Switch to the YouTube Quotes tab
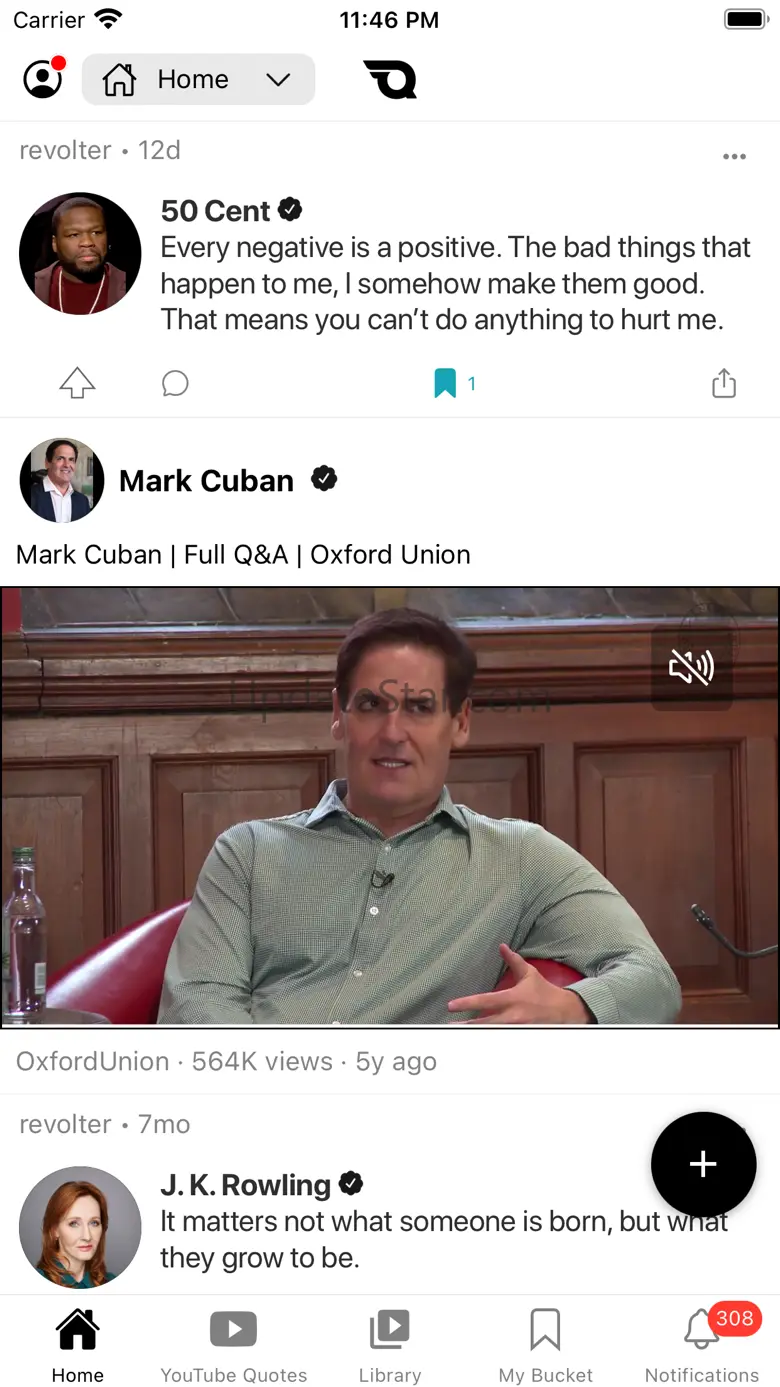Viewport: 780px width, 1387px height. 234,1345
